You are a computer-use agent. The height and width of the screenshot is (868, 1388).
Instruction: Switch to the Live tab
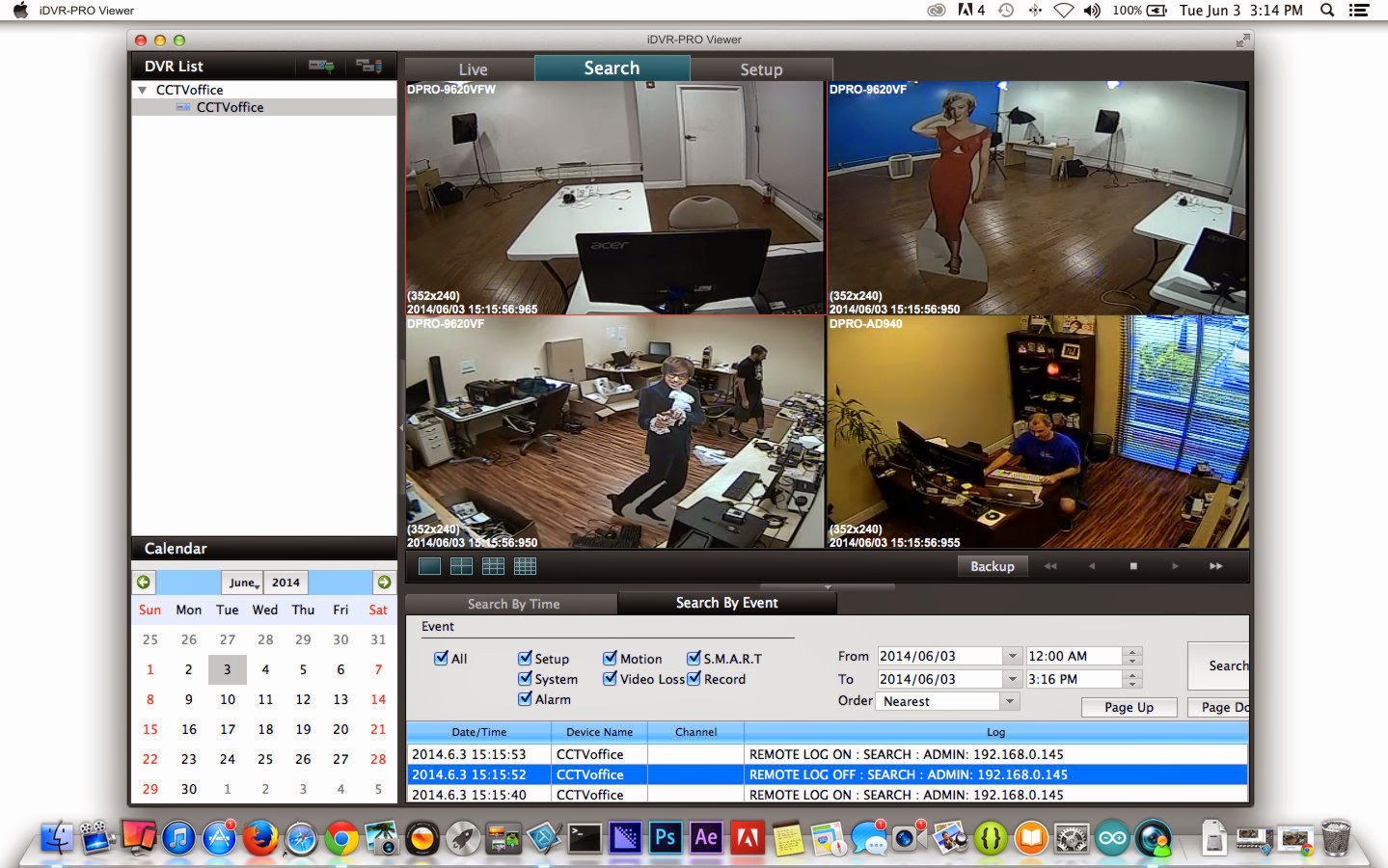(x=473, y=69)
